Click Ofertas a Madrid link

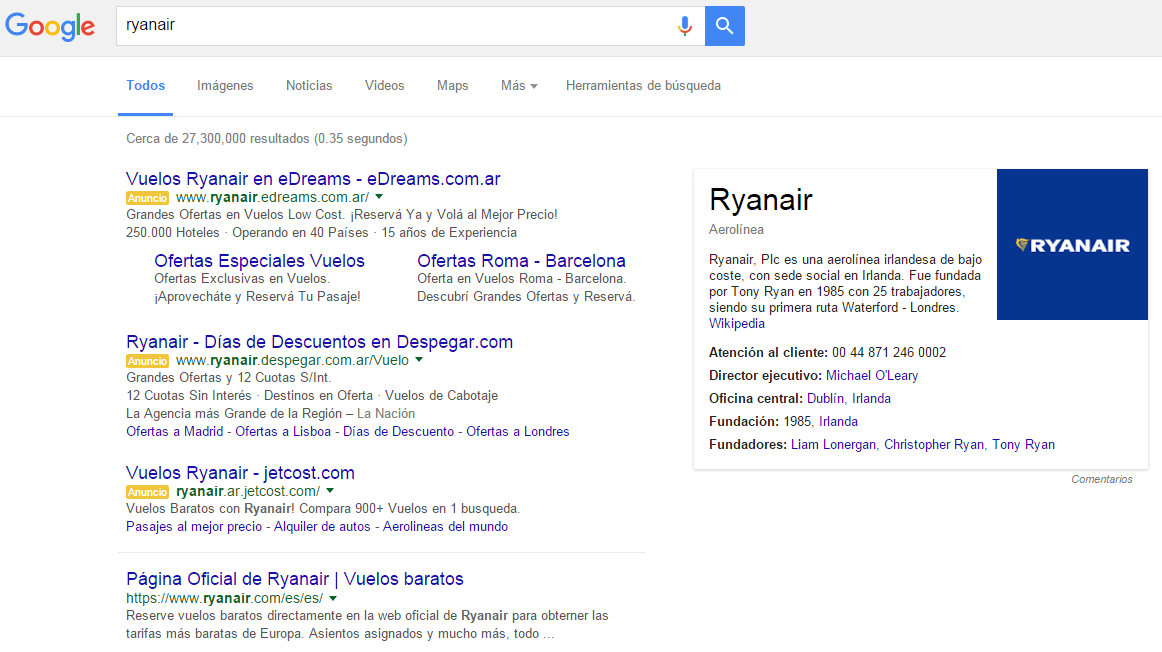tap(174, 431)
